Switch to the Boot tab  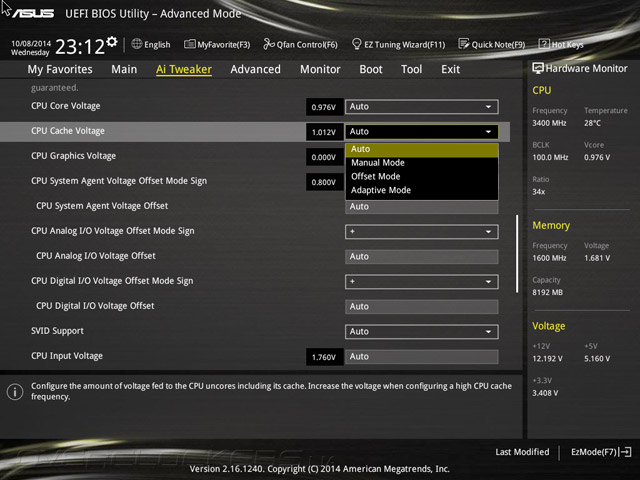[x=371, y=69]
